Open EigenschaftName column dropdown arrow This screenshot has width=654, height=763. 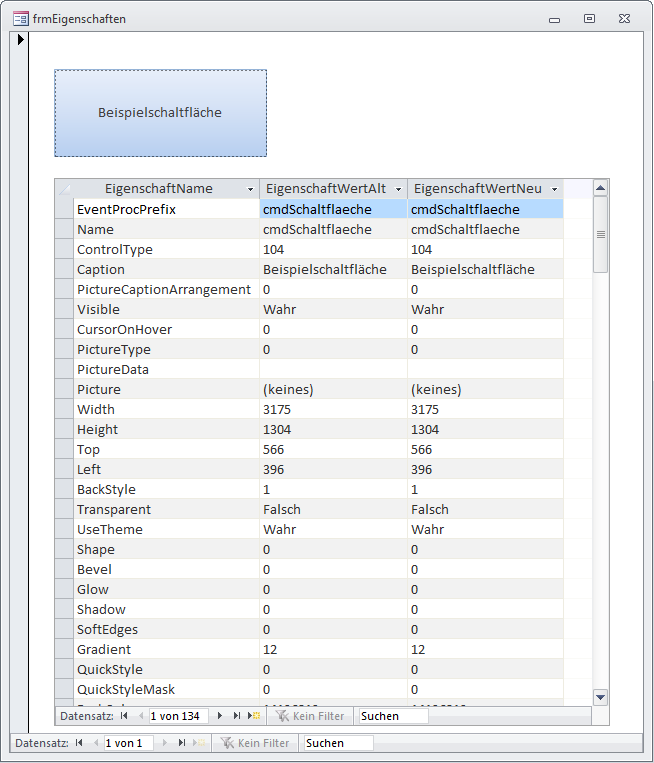tap(249, 189)
